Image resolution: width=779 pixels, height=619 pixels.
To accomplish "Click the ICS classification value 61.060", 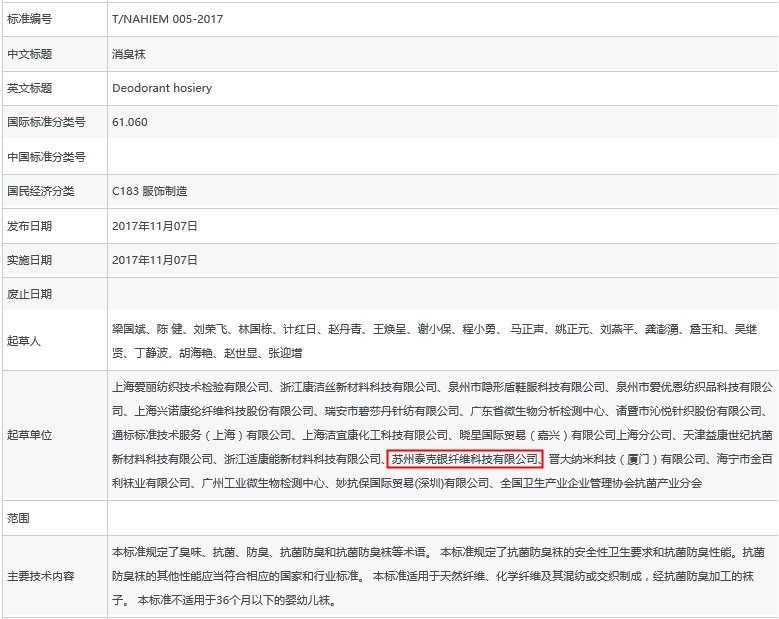I will (x=130, y=122).
